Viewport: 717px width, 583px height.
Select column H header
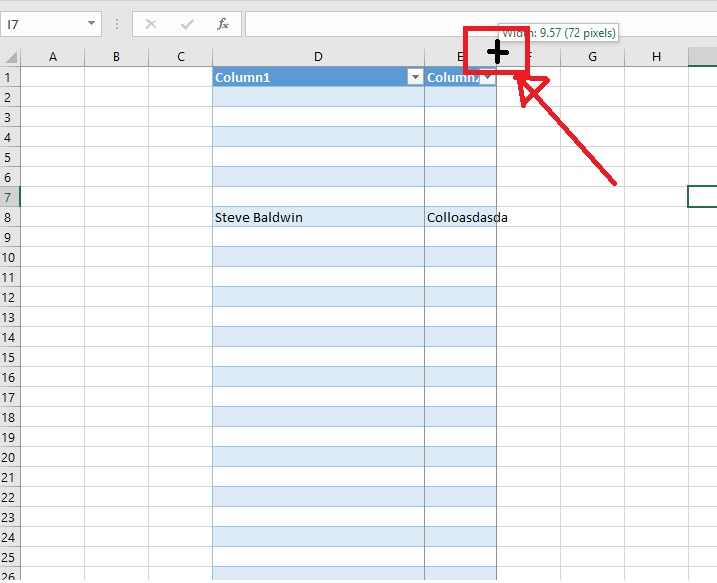(x=656, y=57)
